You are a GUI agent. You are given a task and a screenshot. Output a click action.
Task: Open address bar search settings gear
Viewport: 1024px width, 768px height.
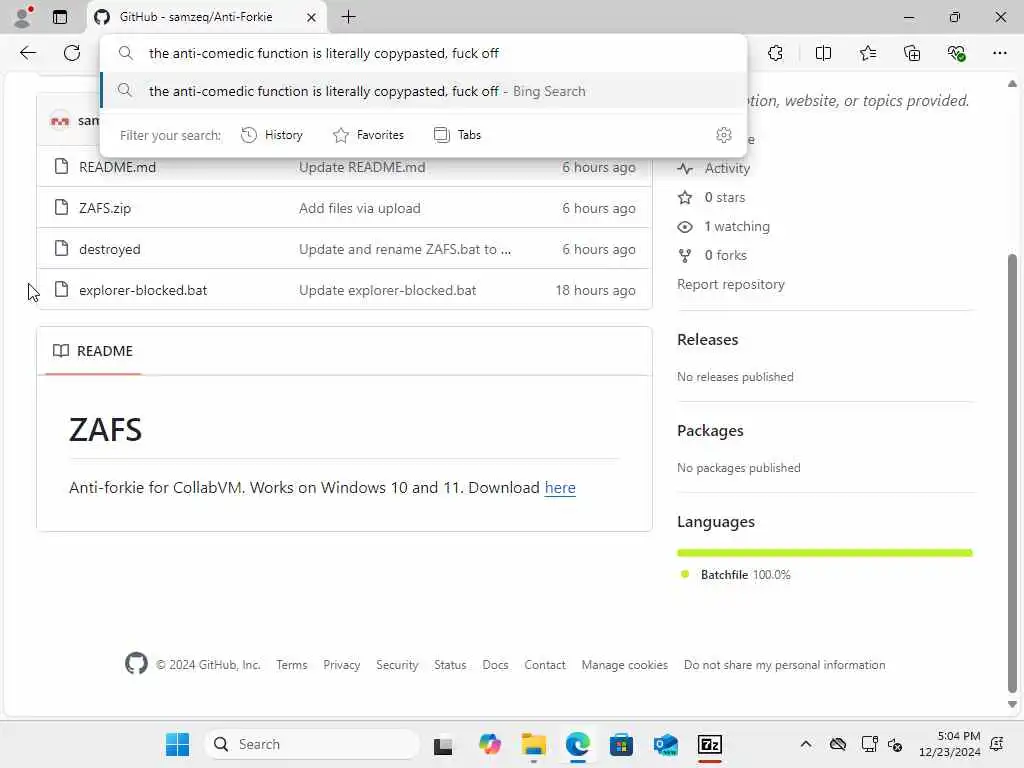coord(724,135)
